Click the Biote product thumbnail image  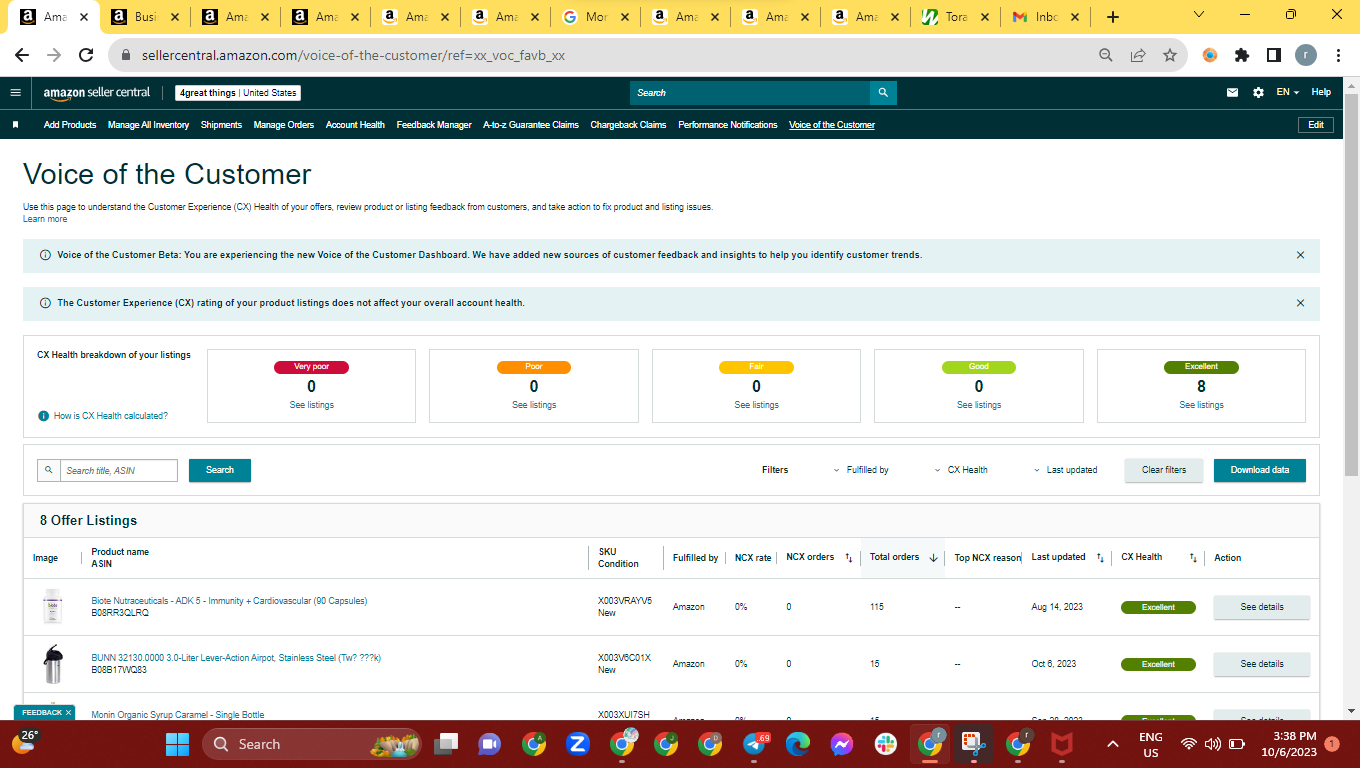(52, 607)
